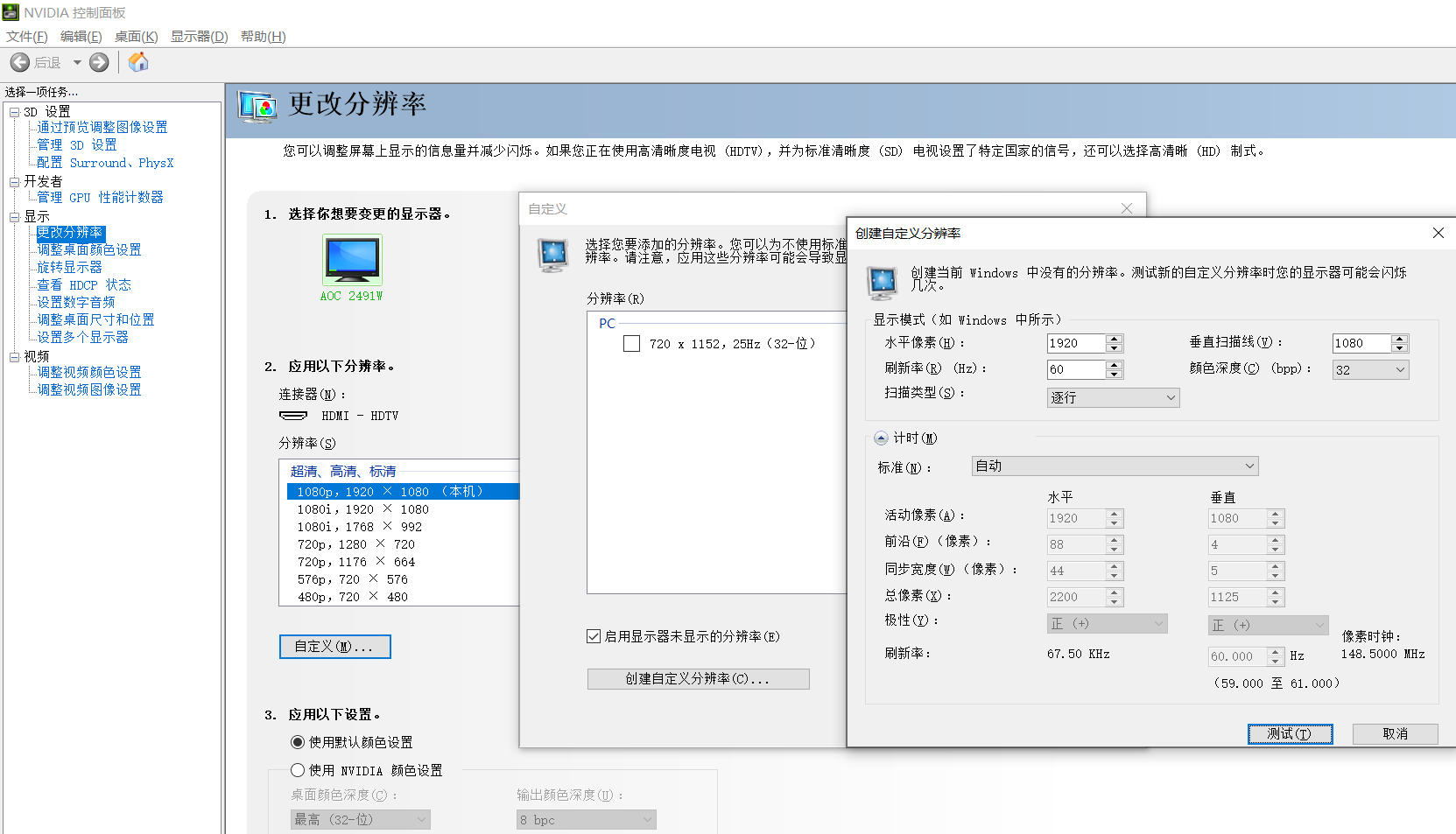Open the 颜色深度 (bpp) dropdown
Image resolution: width=1456 pixels, height=834 pixels.
pos(1370,370)
